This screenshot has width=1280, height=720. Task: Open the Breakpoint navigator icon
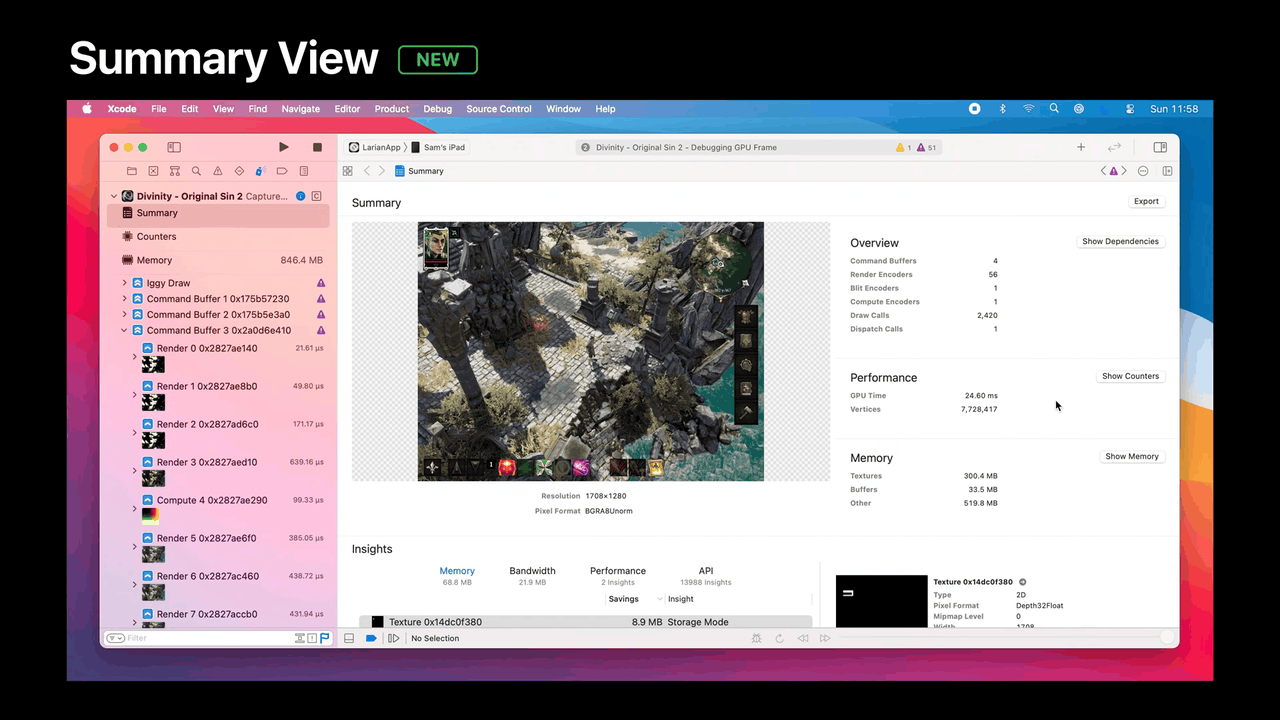point(282,171)
